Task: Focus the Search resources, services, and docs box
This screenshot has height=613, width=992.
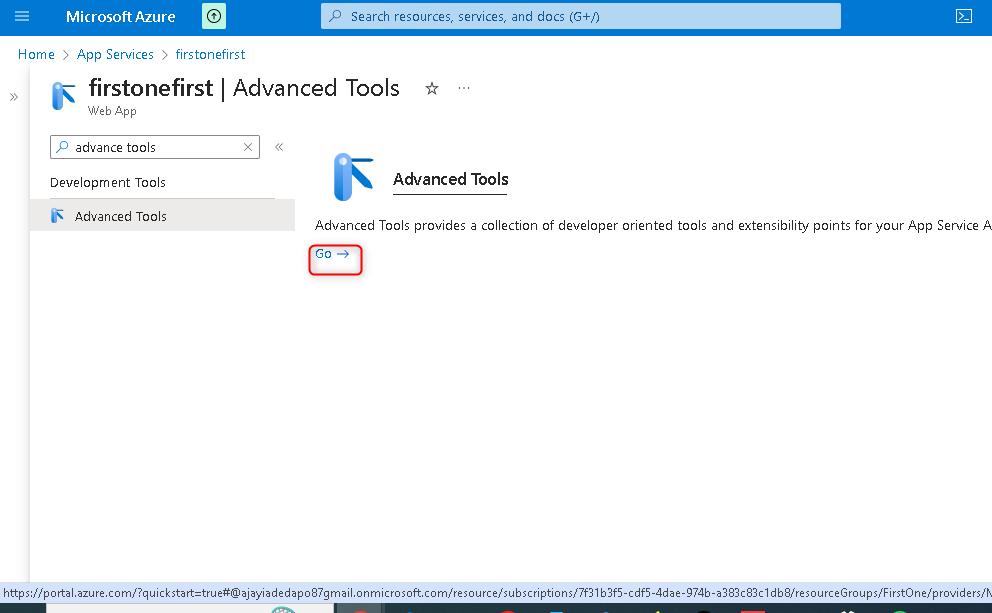Action: point(580,16)
